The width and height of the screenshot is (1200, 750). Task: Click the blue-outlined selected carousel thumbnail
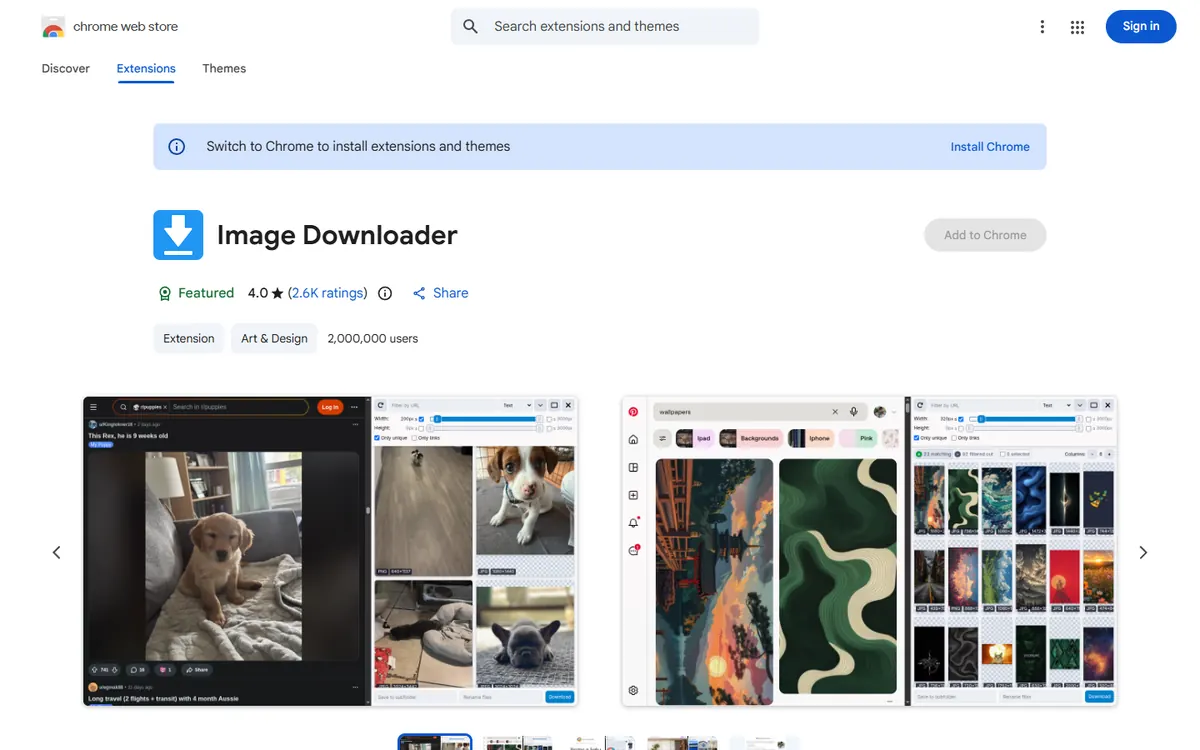click(x=435, y=742)
